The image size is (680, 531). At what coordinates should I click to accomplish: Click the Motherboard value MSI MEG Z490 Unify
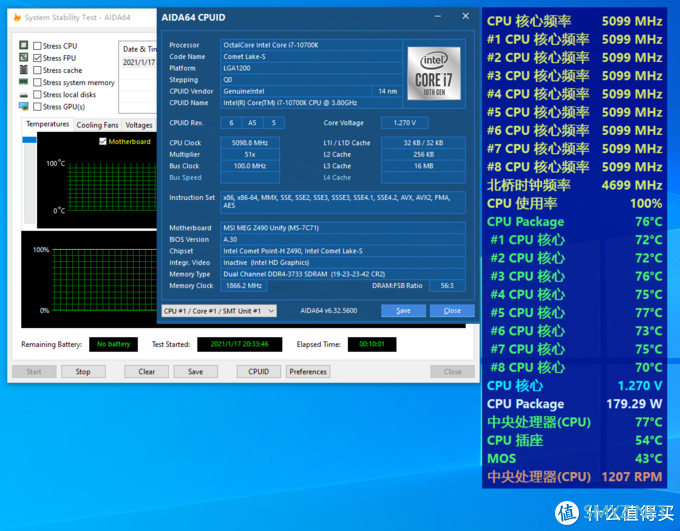(343, 228)
